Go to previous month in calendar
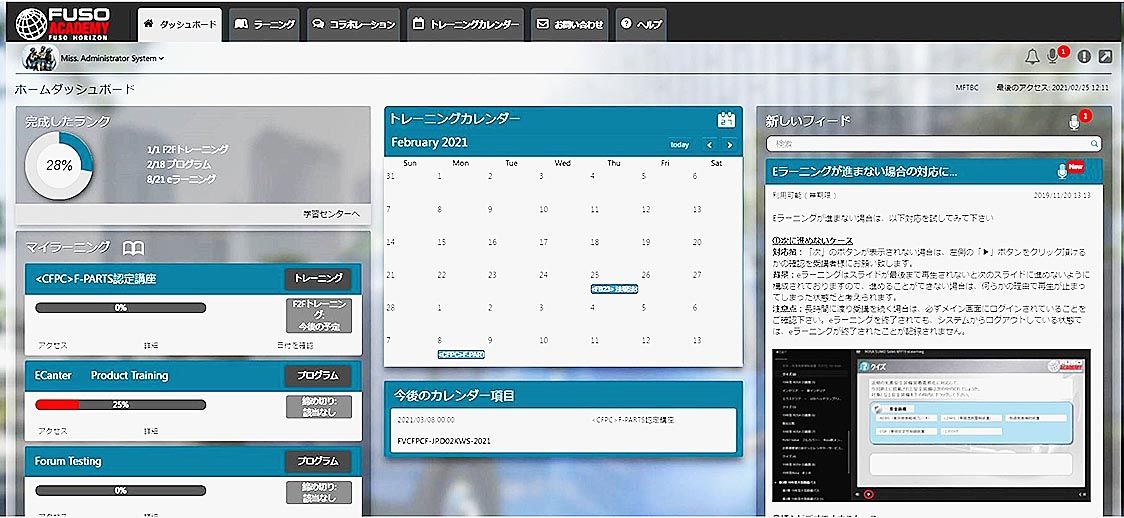 [708, 144]
